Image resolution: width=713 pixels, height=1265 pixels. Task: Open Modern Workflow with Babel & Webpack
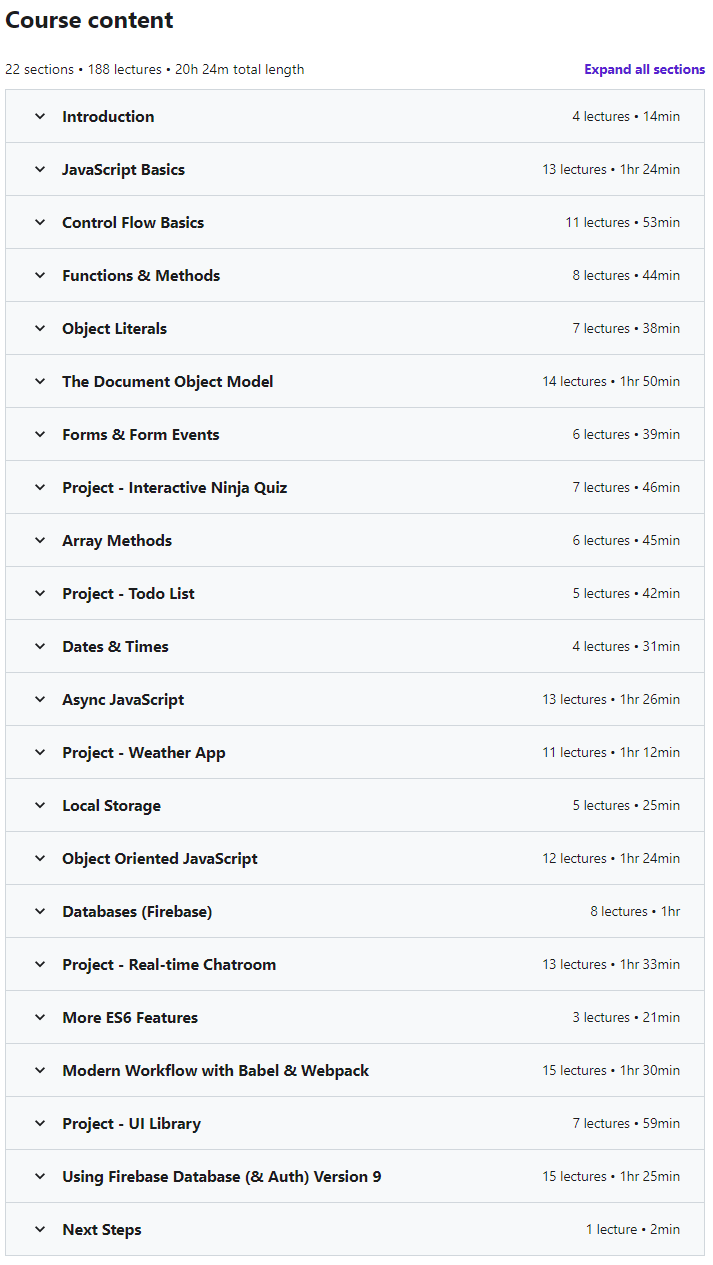(x=355, y=1070)
